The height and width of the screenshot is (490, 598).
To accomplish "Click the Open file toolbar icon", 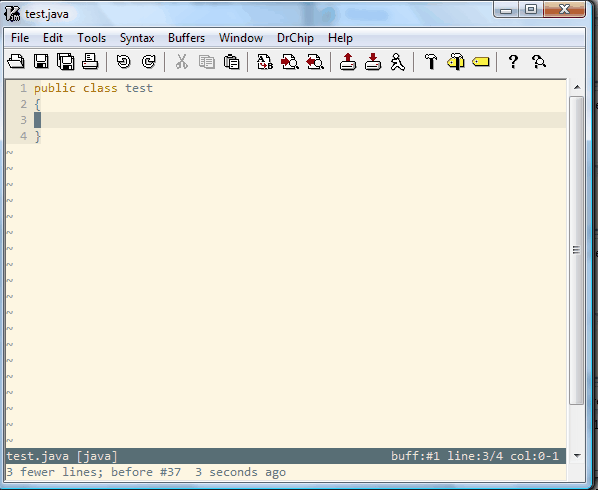I will tap(16, 61).
